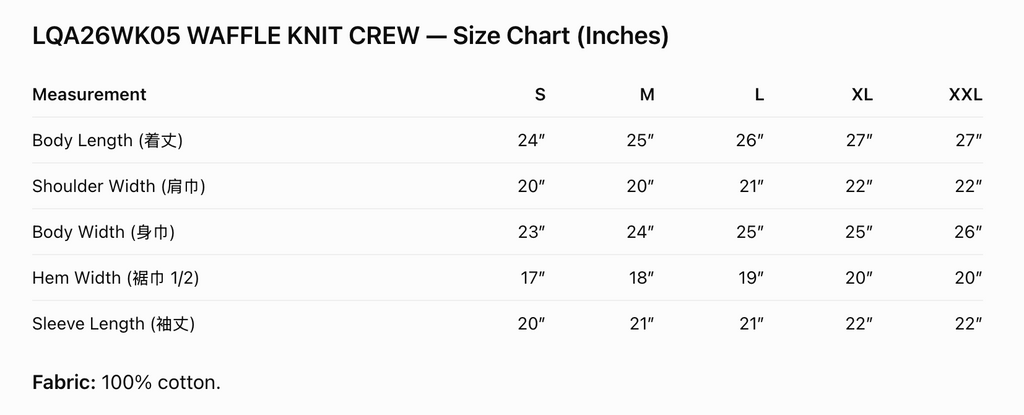Click the L size column header
Viewport: 1024px width, 415px height.
[x=759, y=95]
